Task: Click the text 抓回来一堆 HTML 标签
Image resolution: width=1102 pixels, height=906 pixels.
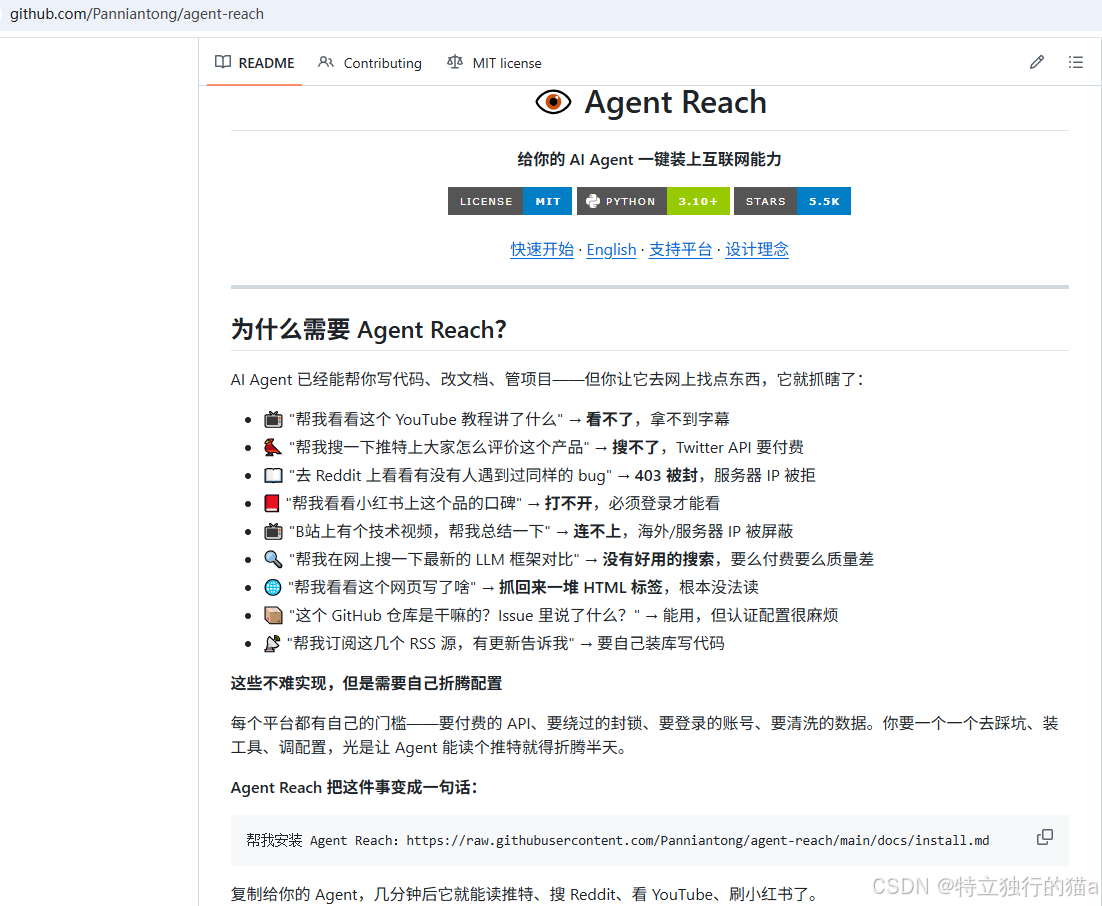Action: click(x=581, y=587)
